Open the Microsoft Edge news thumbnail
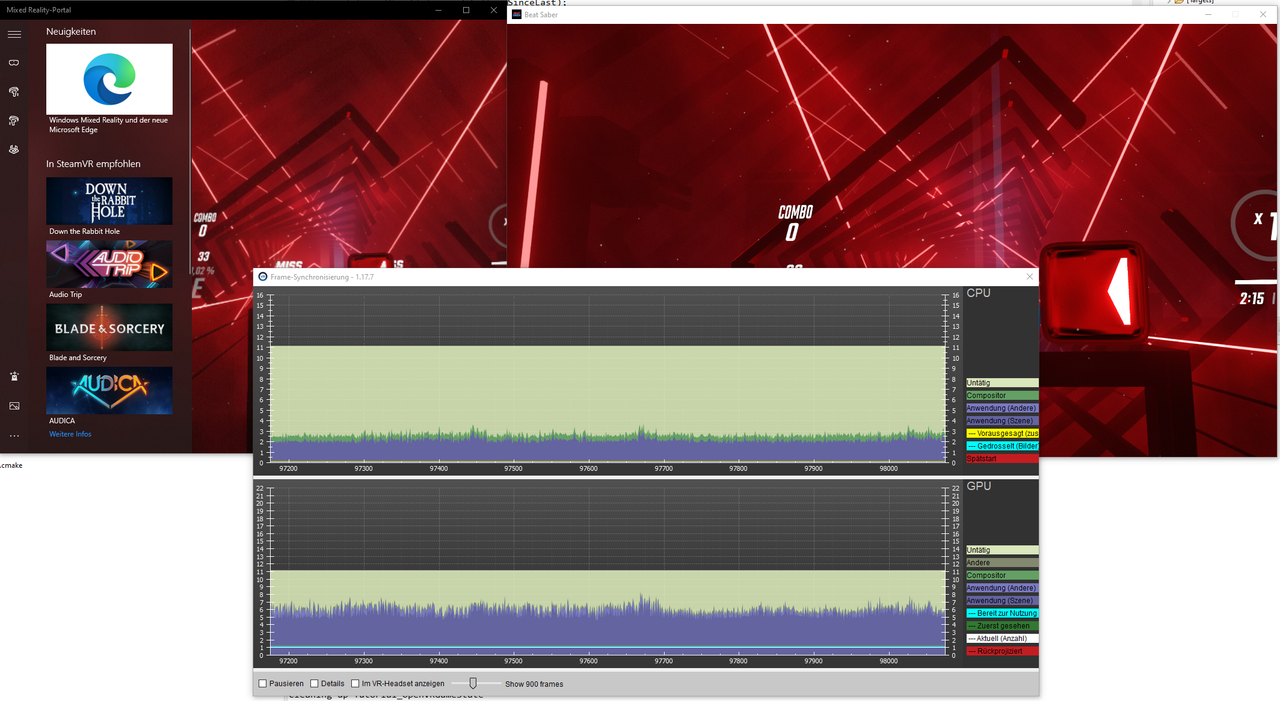Viewport: 1280px width, 701px height. [109, 80]
